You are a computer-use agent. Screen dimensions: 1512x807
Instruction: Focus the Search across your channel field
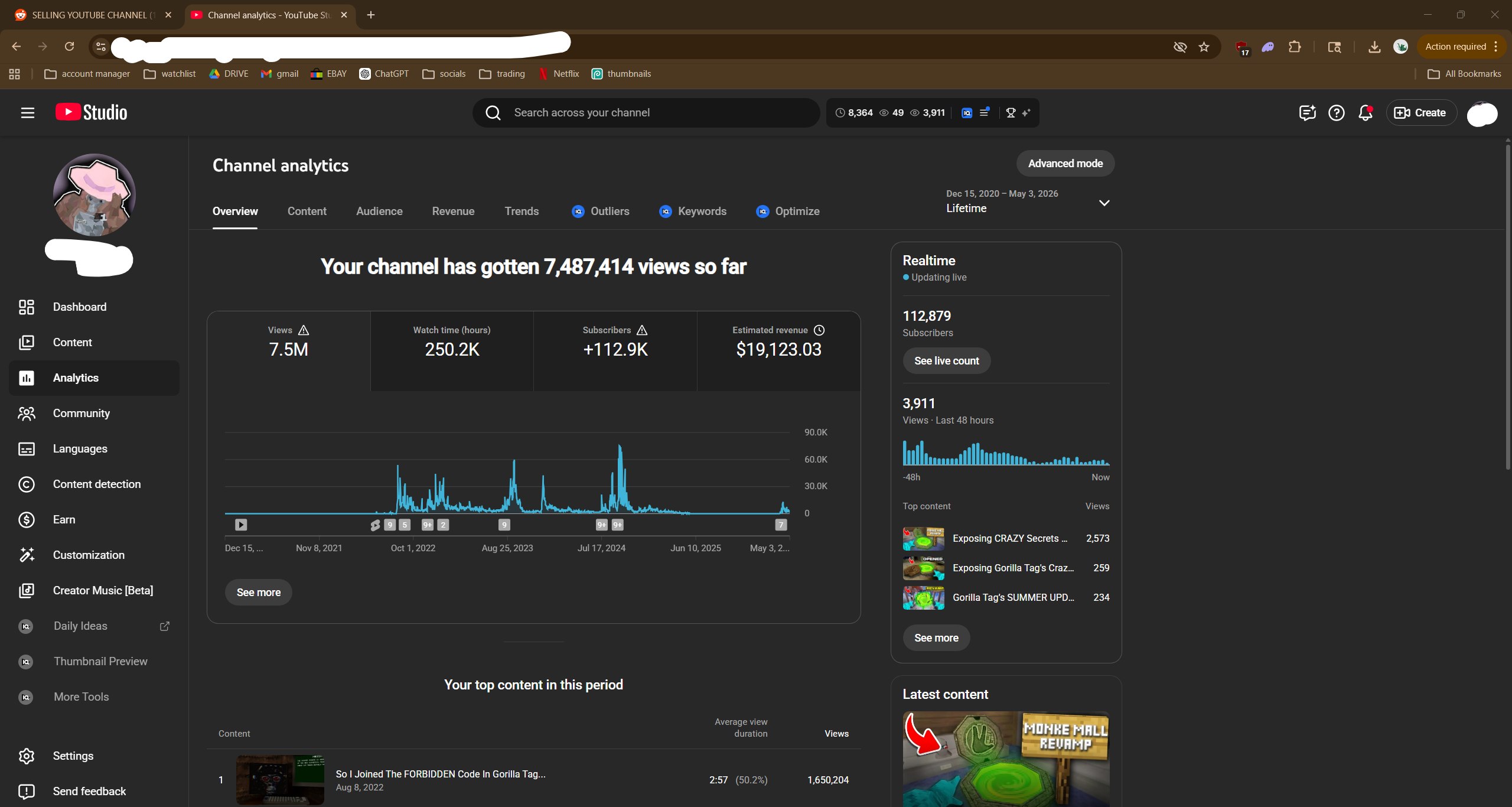(x=646, y=113)
